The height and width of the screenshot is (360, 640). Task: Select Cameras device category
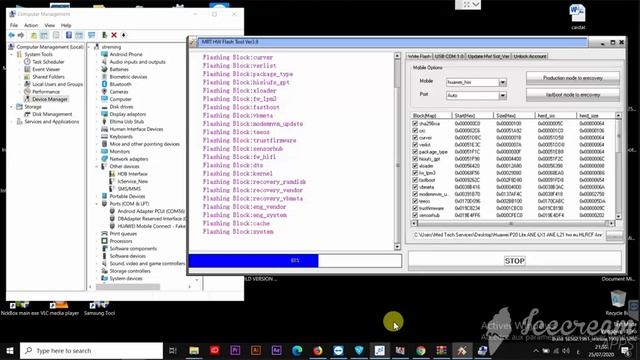(x=119, y=91)
